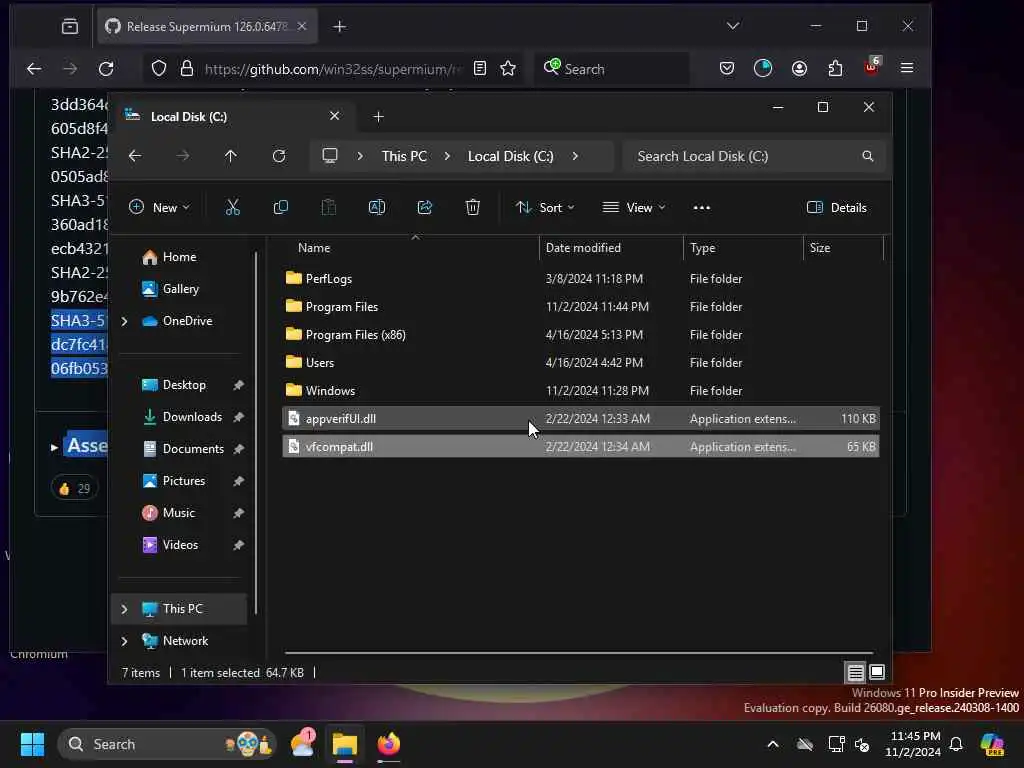Click the Copy icon in Explorer toolbar

click(281, 208)
